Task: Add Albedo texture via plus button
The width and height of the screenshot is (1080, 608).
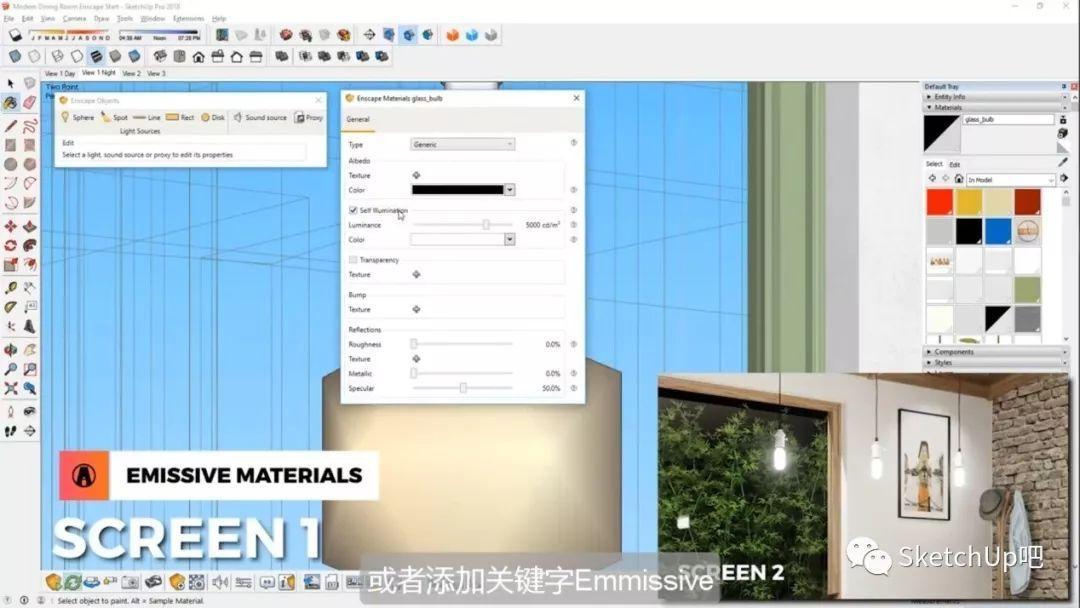Action: pyautogui.click(x=416, y=176)
